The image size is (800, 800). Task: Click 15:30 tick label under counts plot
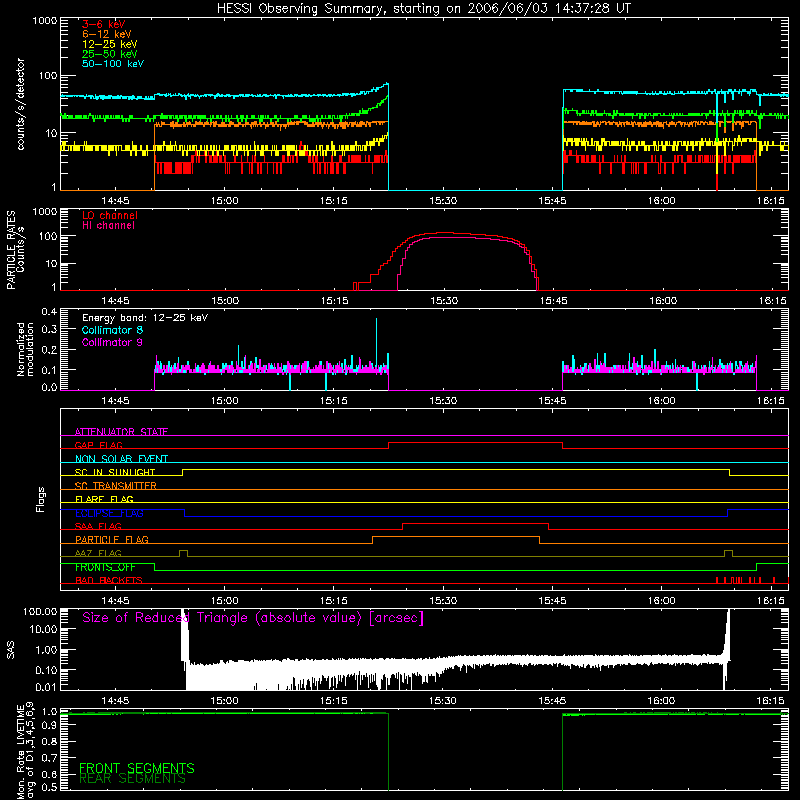click(x=443, y=201)
